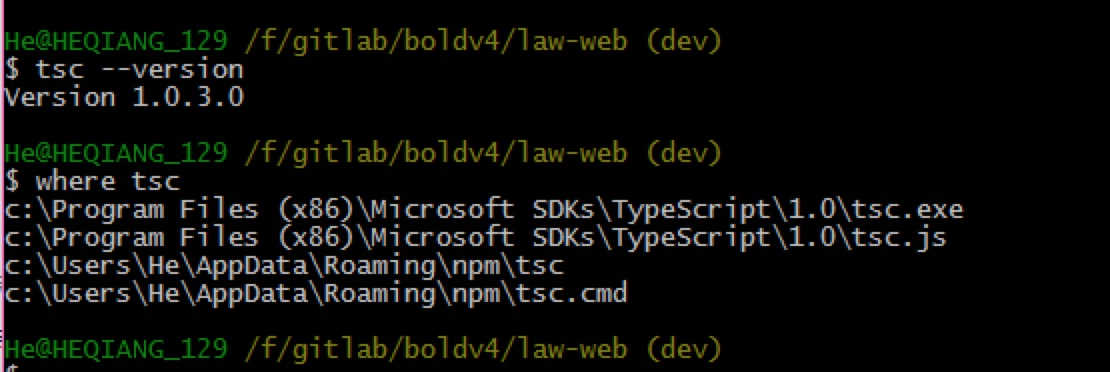Click the npm\tsc path line
This screenshot has width=1110, height=372.
click(284, 266)
